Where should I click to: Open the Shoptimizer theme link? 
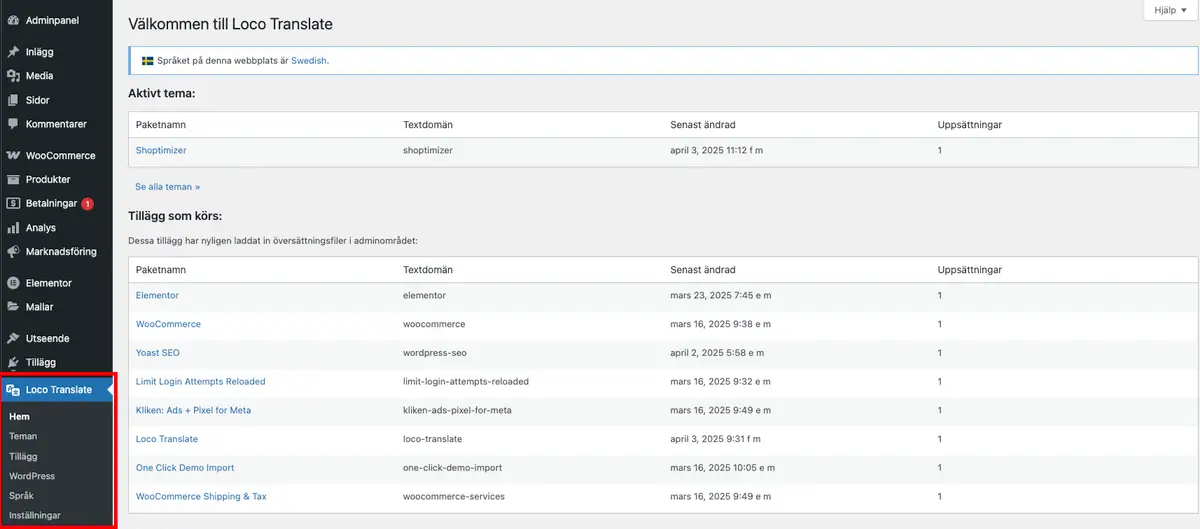(x=161, y=150)
